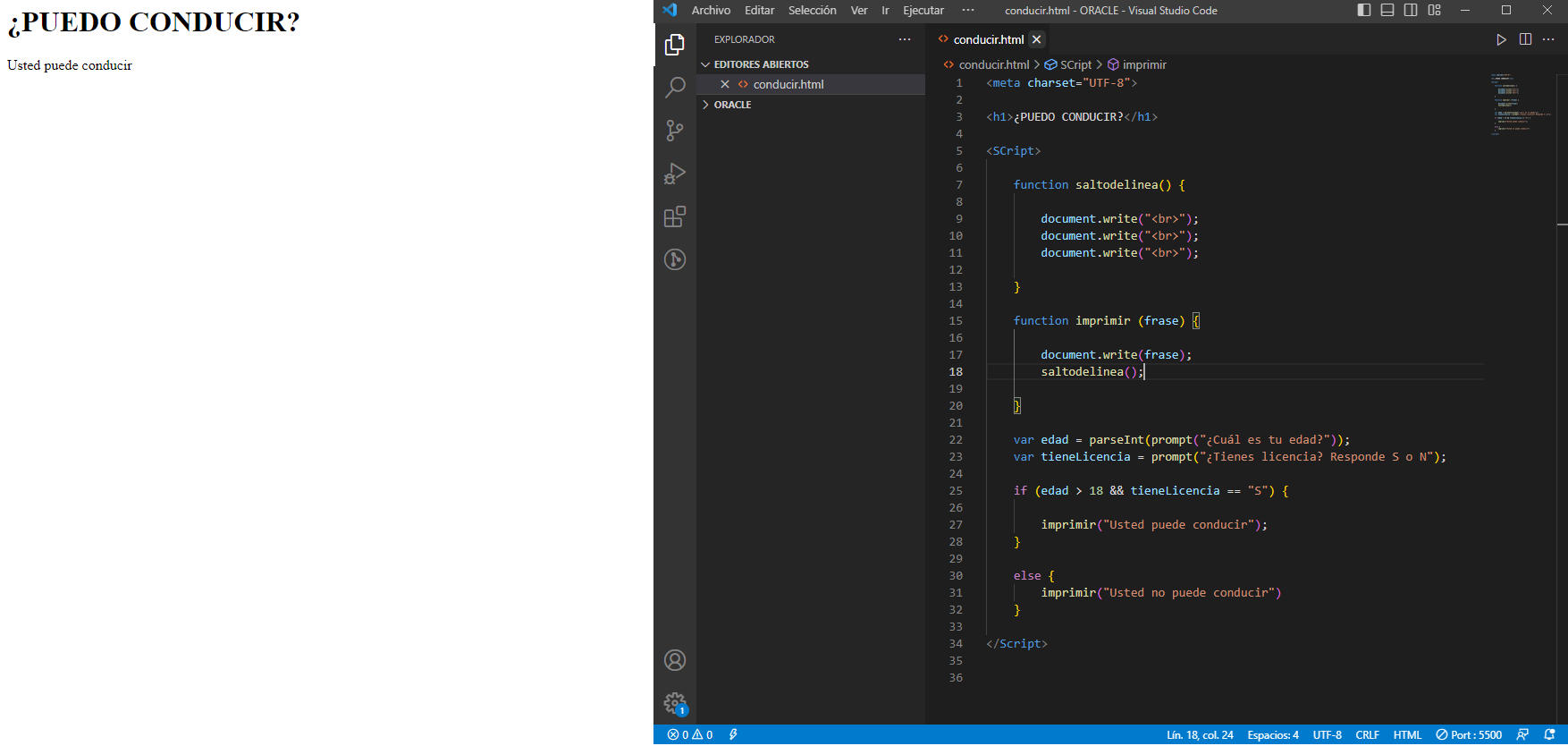Open the Search view icon
The image size is (1568, 746).
coord(675,88)
